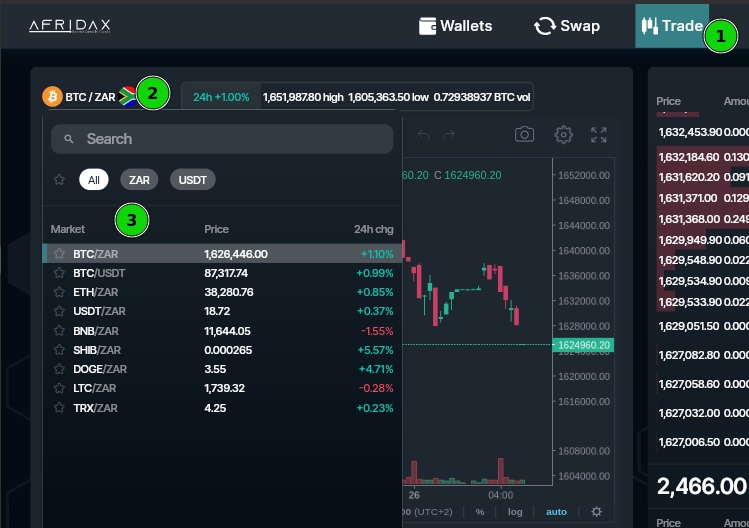Screen dimensions: 749x528
Task: Go to the Trade tab
Action: [x=672, y=26]
